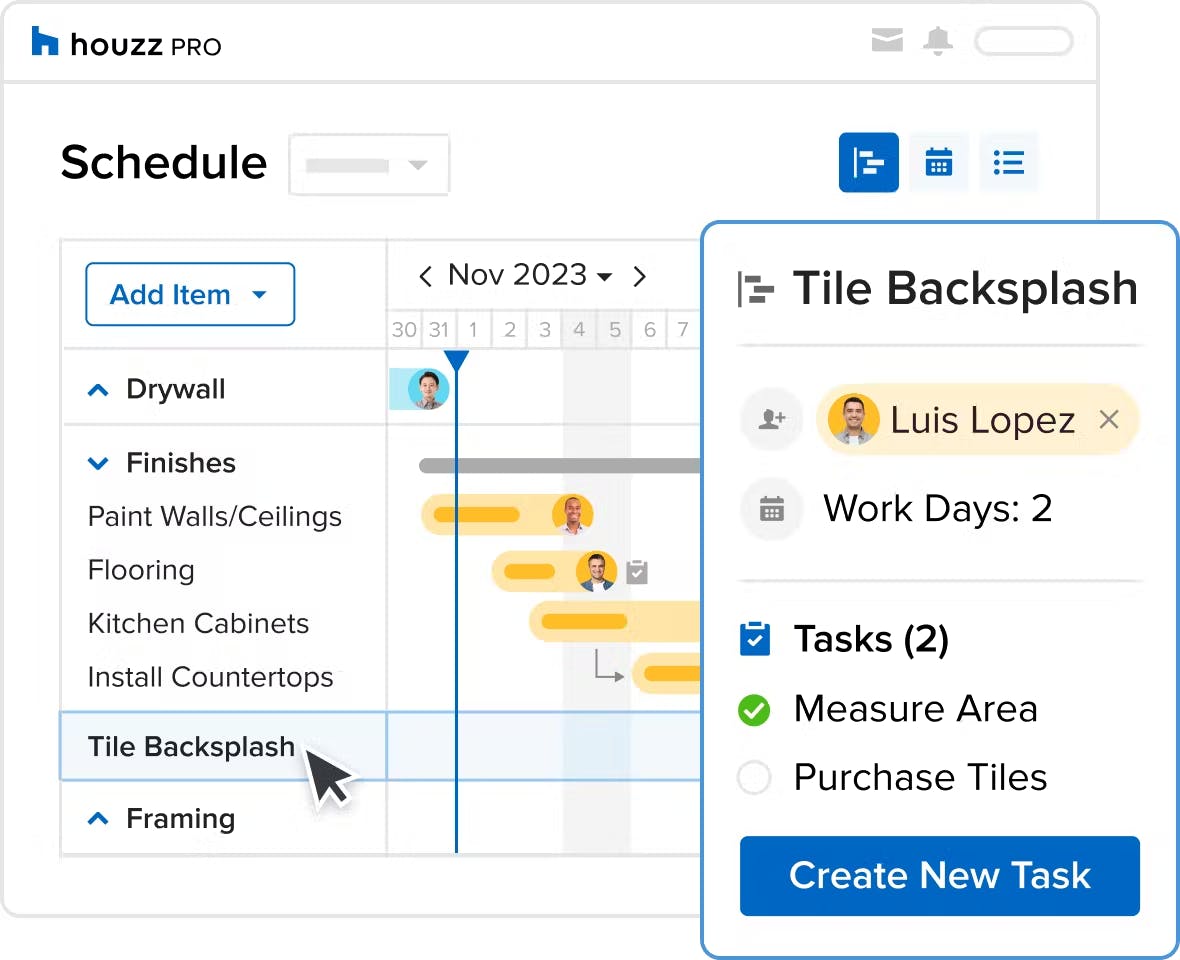The width and height of the screenshot is (1180, 960).
Task: Switch to calendar view icon
Action: click(x=938, y=163)
